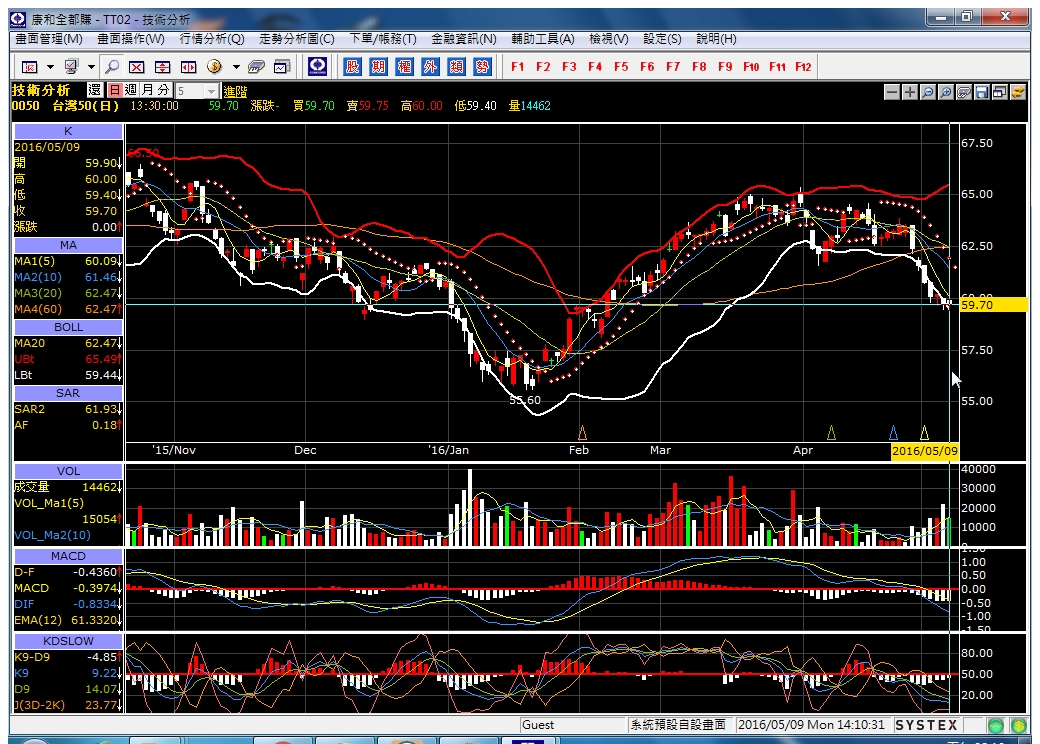Image resolution: width=1040 pixels, height=744 pixels.
Task: Click the gold coin toolbar icon
Action: tap(214, 66)
